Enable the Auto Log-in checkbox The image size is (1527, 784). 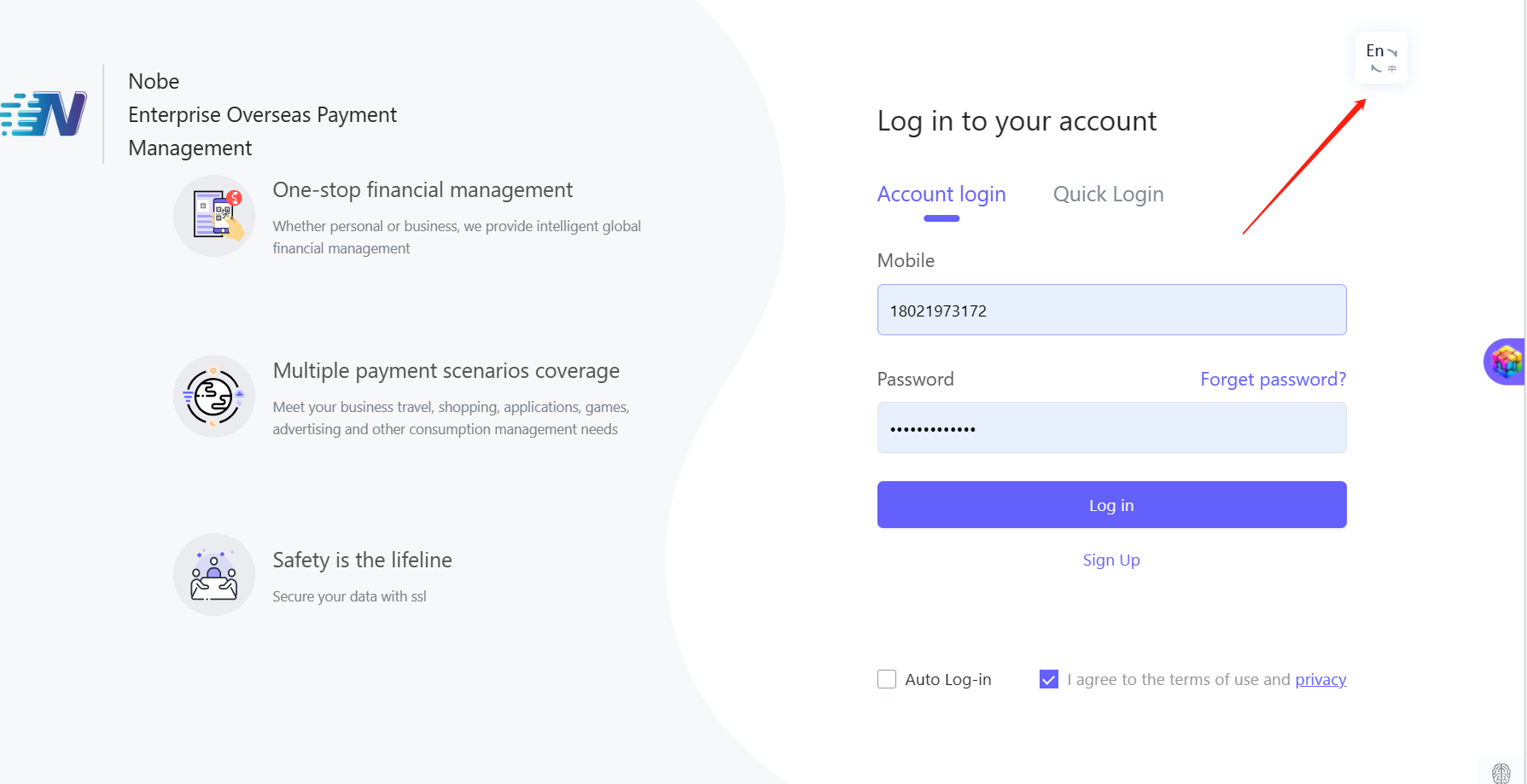click(x=887, y=679)
